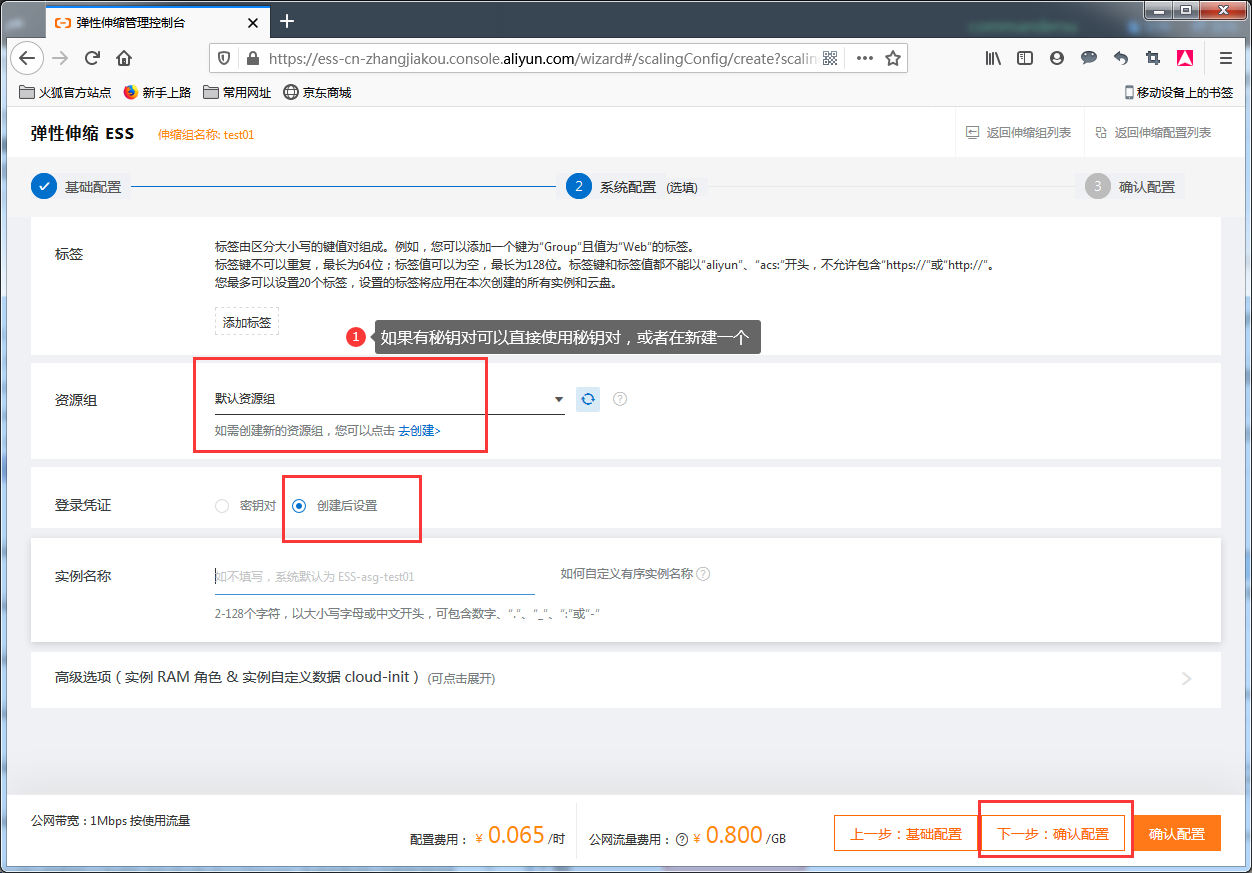Open the 默认资源组 dropdown

coord(389,399)
